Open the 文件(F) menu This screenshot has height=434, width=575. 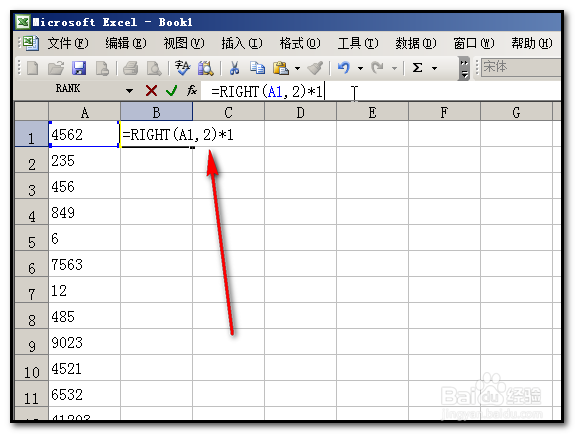[x=68, y=43]
